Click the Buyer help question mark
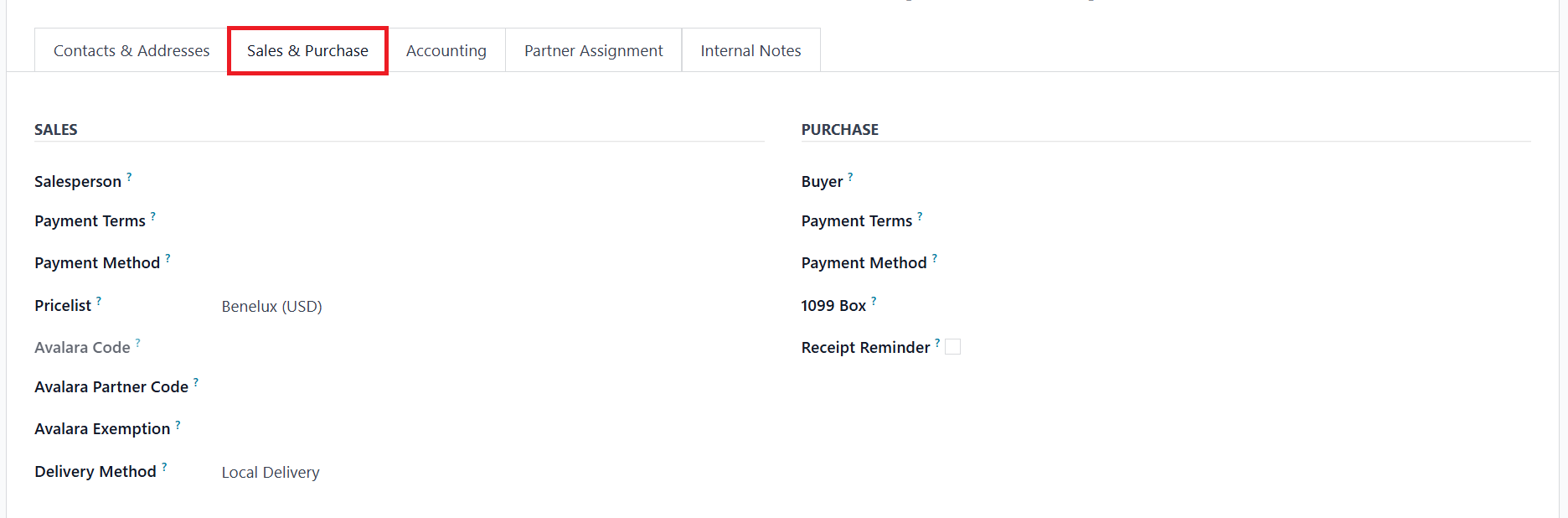The image size is (1568, 518). pyautogui.click(x=850, y=177)
